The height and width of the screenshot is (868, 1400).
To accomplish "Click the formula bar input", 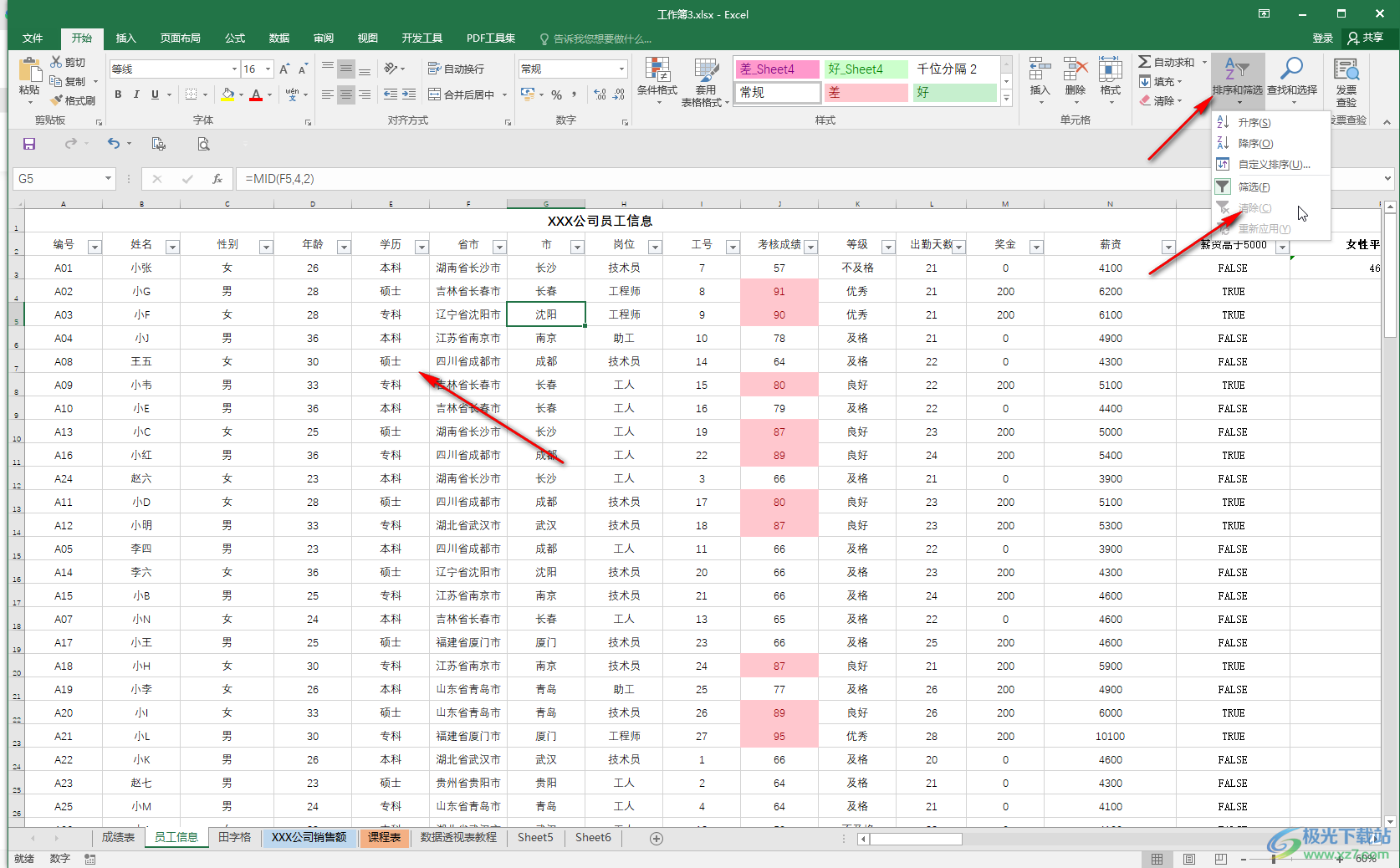I will (x=807, y=178).
